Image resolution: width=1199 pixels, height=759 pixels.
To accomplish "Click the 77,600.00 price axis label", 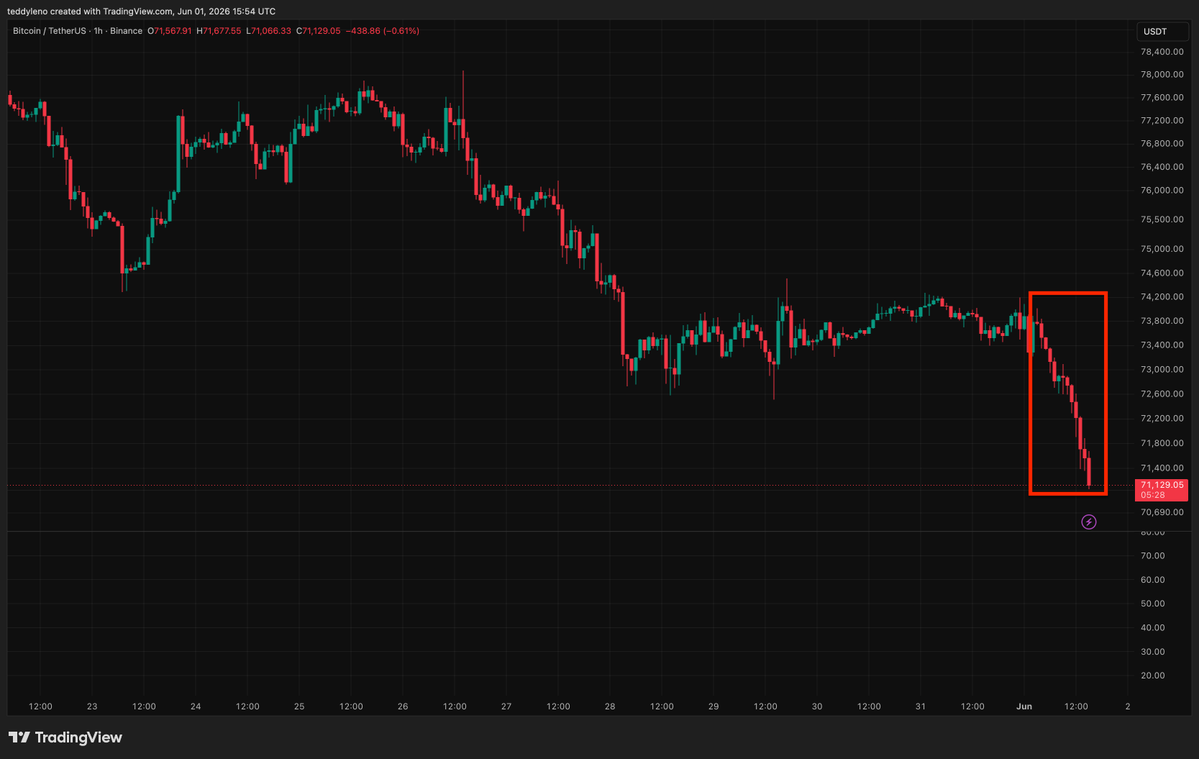I will click(x=1162, y=98).
